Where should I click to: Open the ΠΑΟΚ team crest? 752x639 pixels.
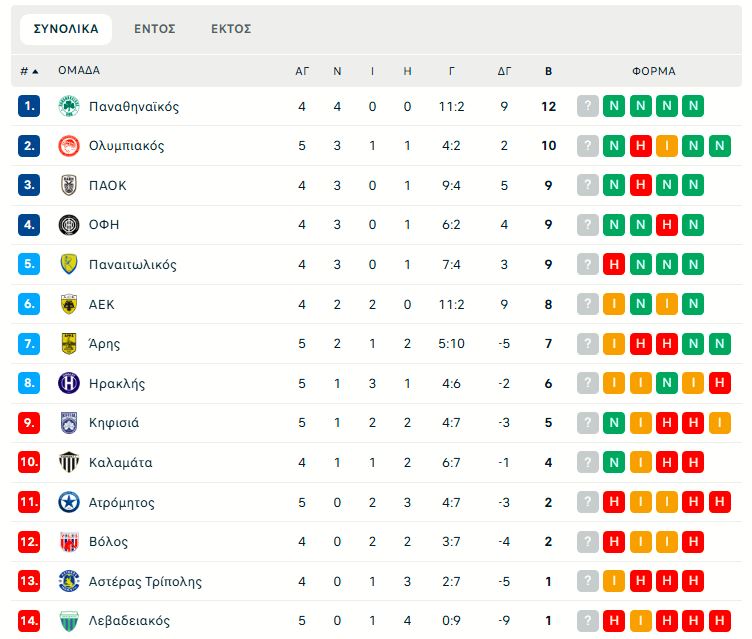[69, 185]
